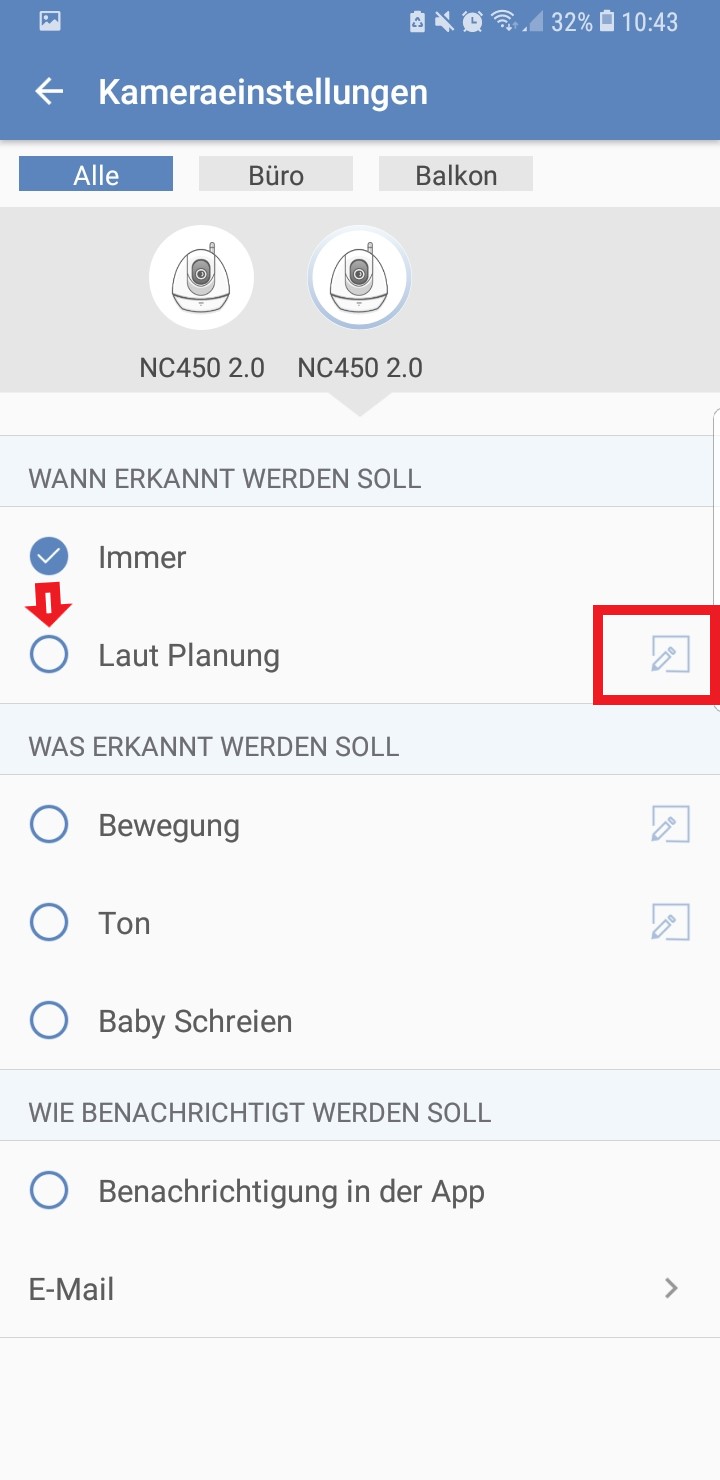Switch to the Büro tab
The width and height of the screenshot is (720, 1480).
[x=276, y=175]
